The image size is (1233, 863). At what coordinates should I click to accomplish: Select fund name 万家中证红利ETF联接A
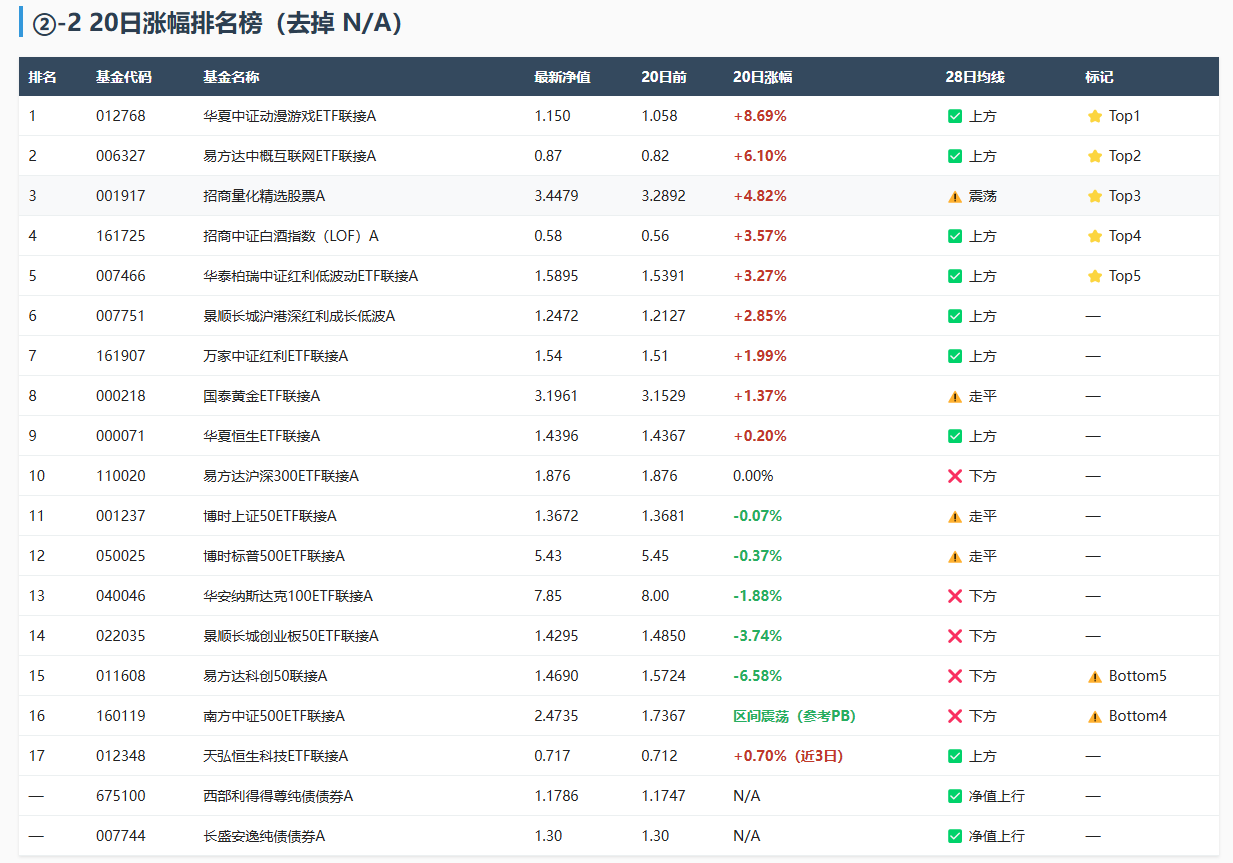275,356
